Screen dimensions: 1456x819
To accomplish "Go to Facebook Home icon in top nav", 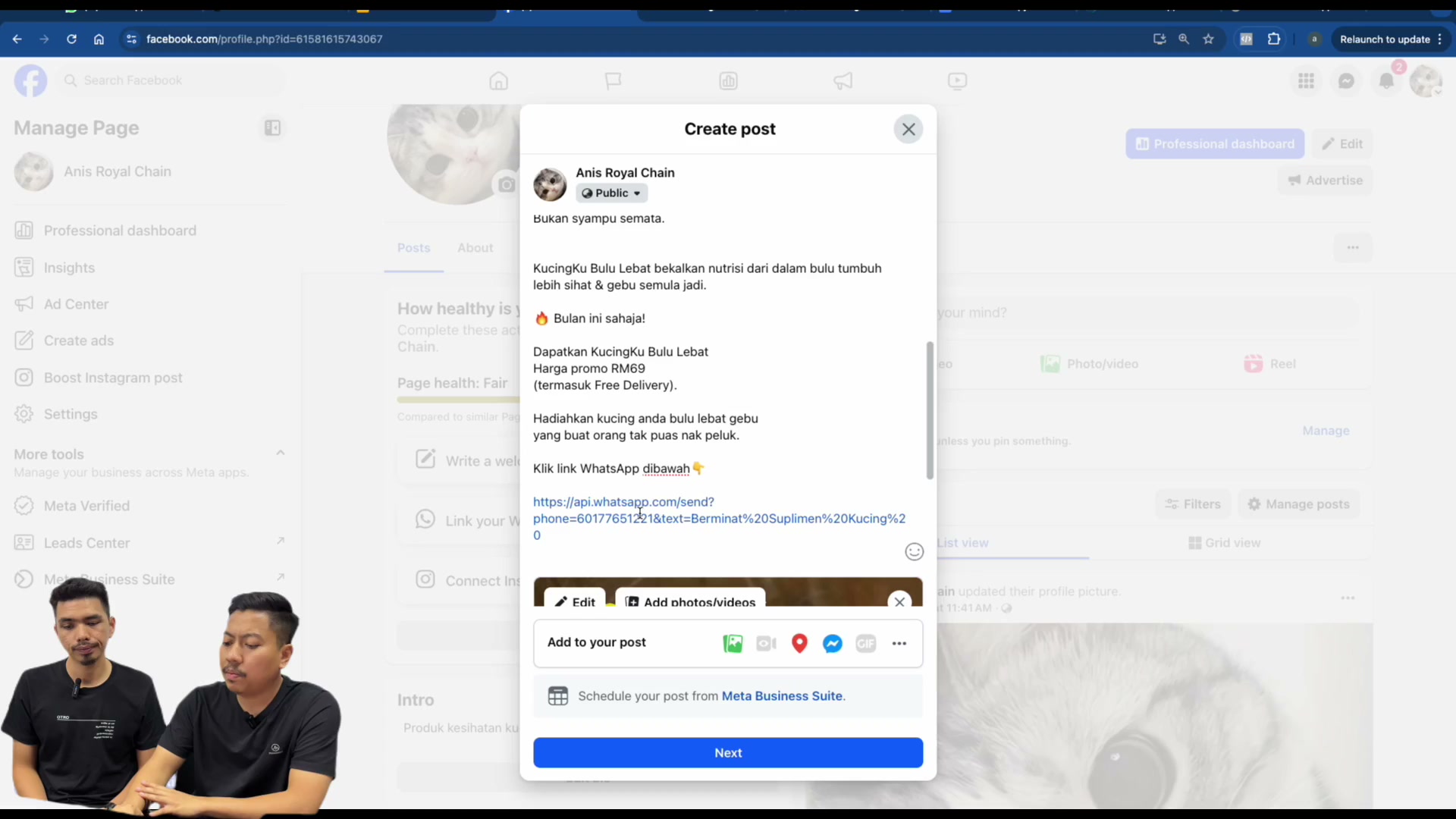I will (498, 80).
